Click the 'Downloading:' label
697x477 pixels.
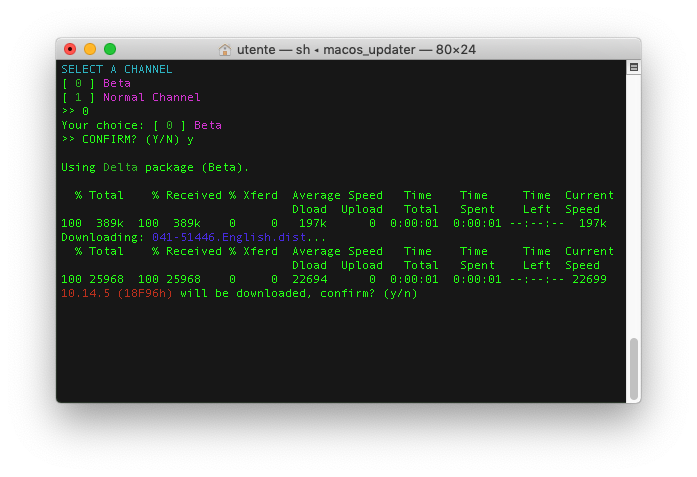point(103,237)
